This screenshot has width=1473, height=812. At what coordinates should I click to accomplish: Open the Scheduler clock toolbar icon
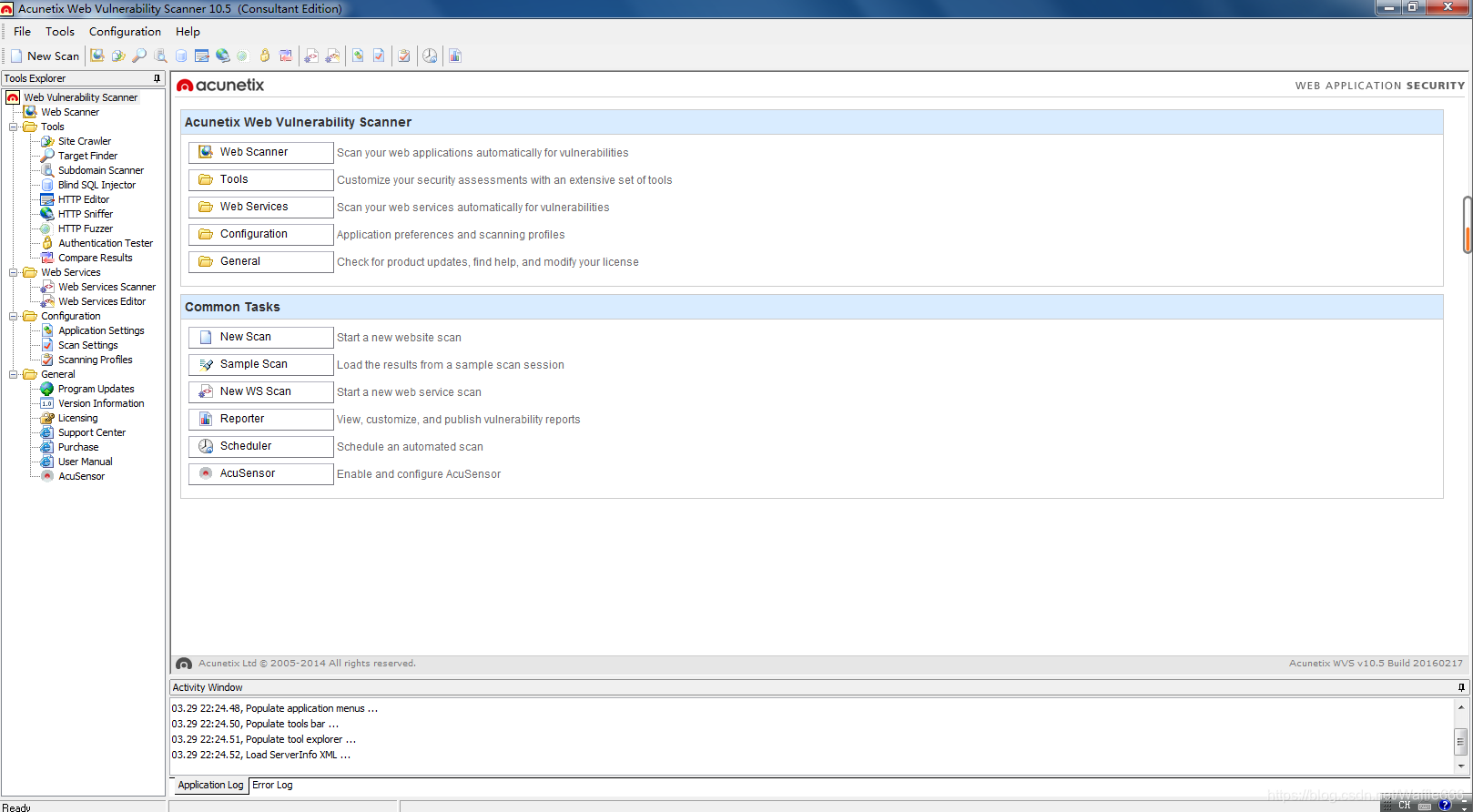point(430,56)
